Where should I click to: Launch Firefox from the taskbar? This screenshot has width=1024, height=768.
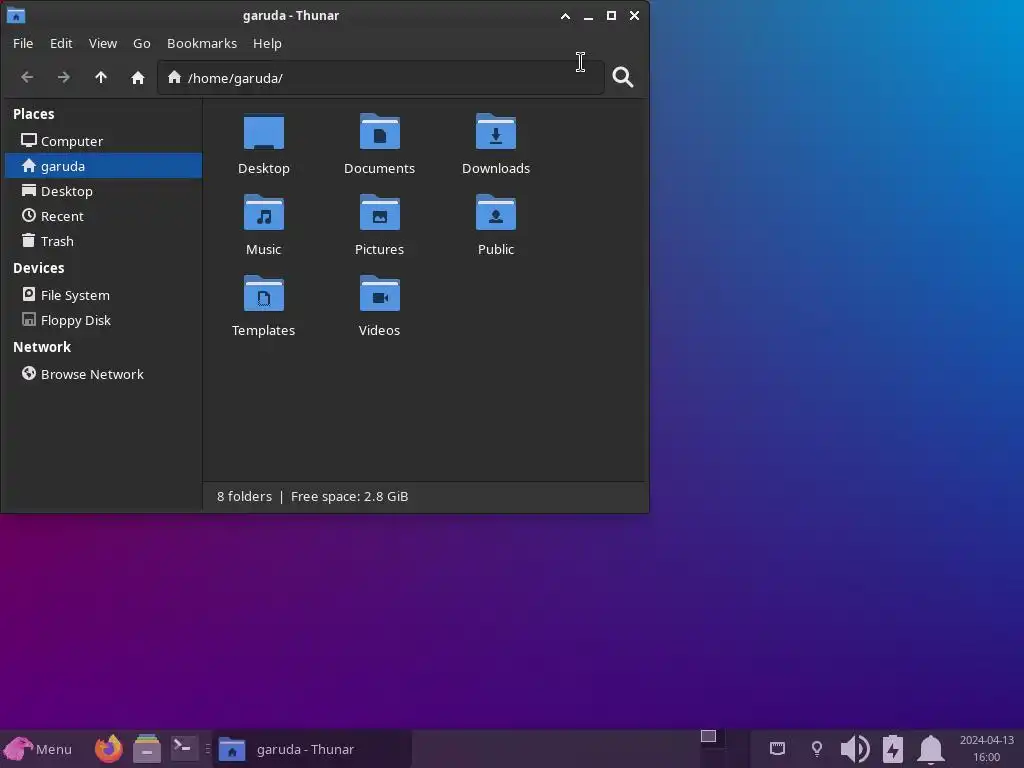(x=108, y=749)
